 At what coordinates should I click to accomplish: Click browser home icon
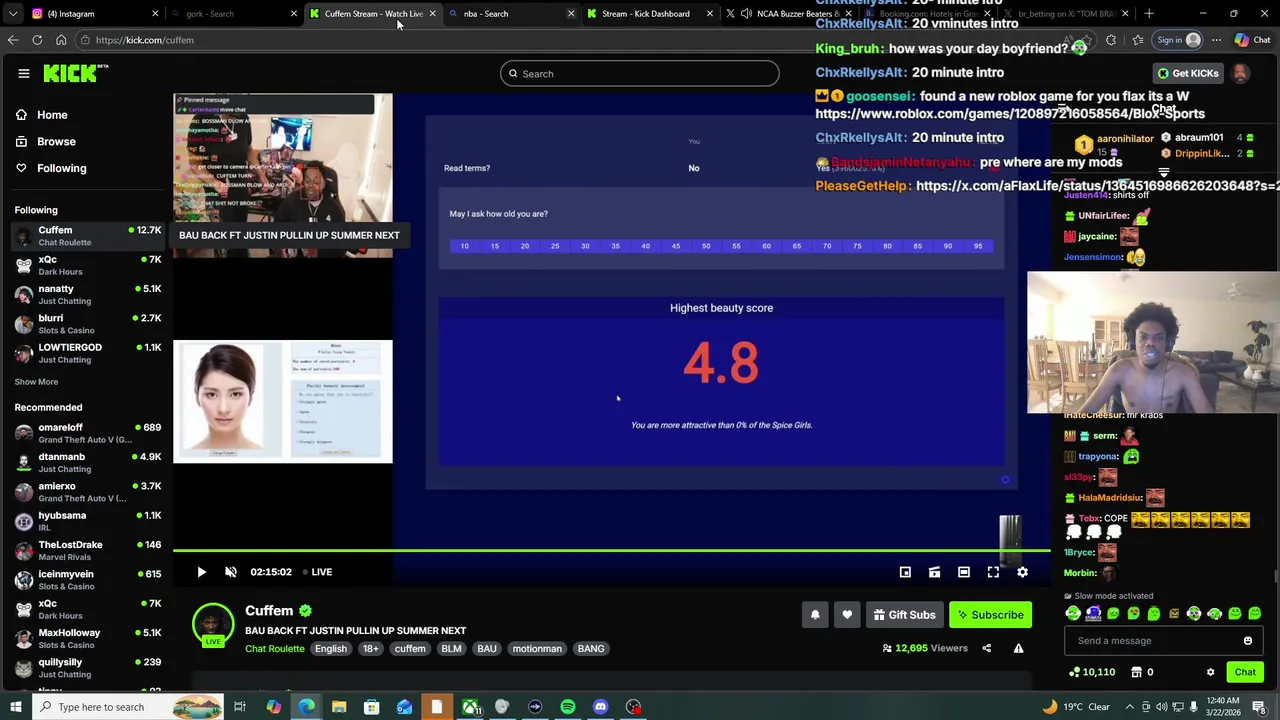point(61,40)
